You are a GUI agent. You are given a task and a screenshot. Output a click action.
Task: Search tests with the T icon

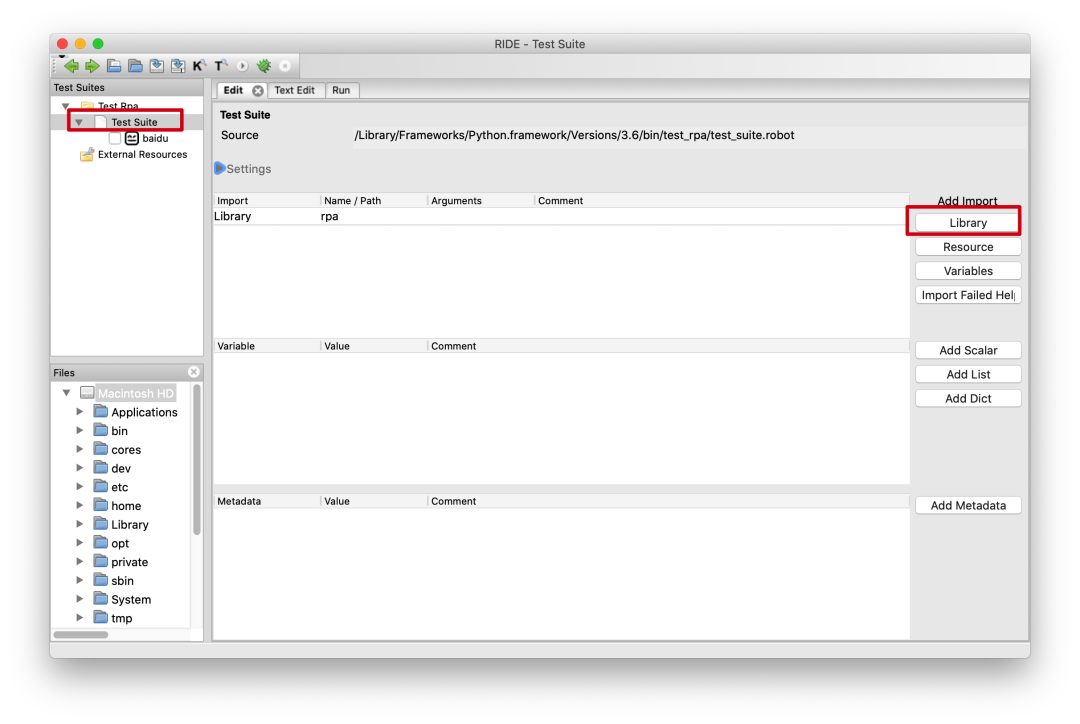(220, 66)
